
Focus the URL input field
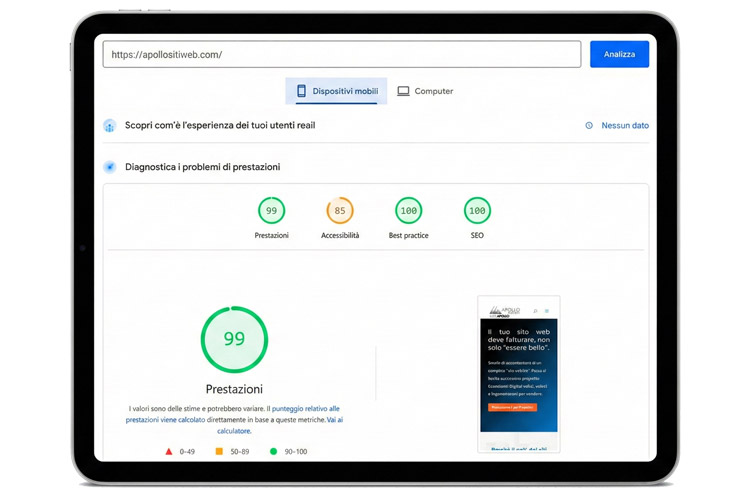[342, 54]
